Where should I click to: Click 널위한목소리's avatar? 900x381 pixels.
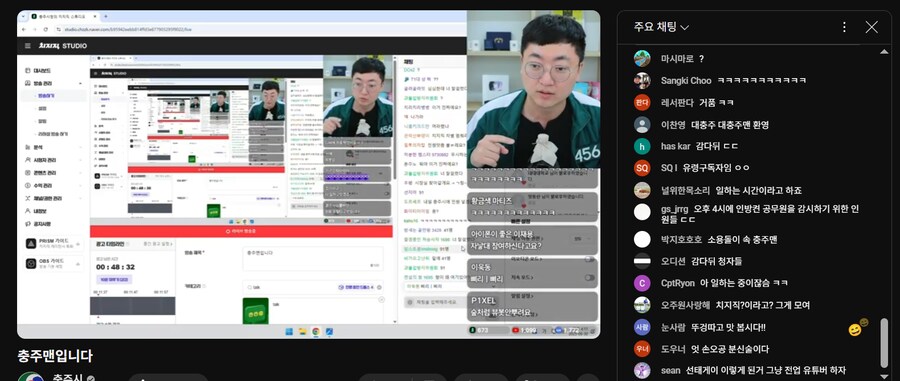(x=642, y=190)
